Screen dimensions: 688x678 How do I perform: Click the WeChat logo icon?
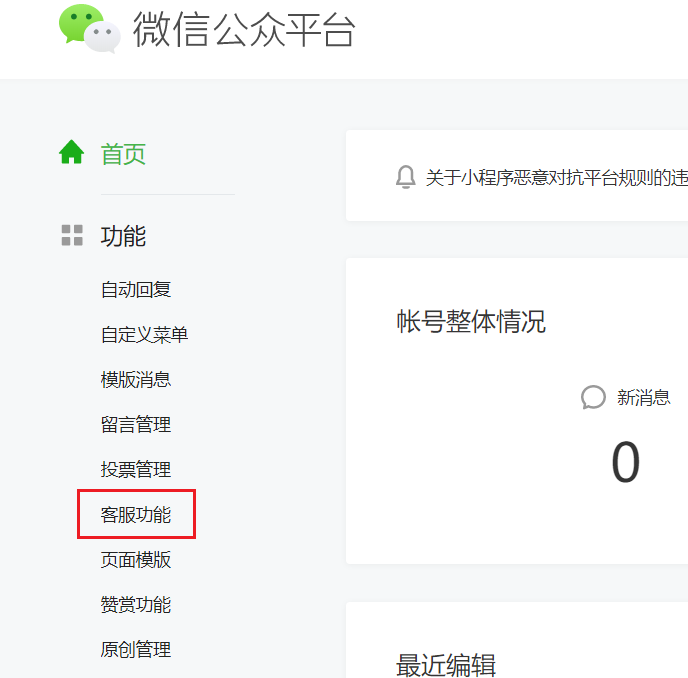pos(90,29)
